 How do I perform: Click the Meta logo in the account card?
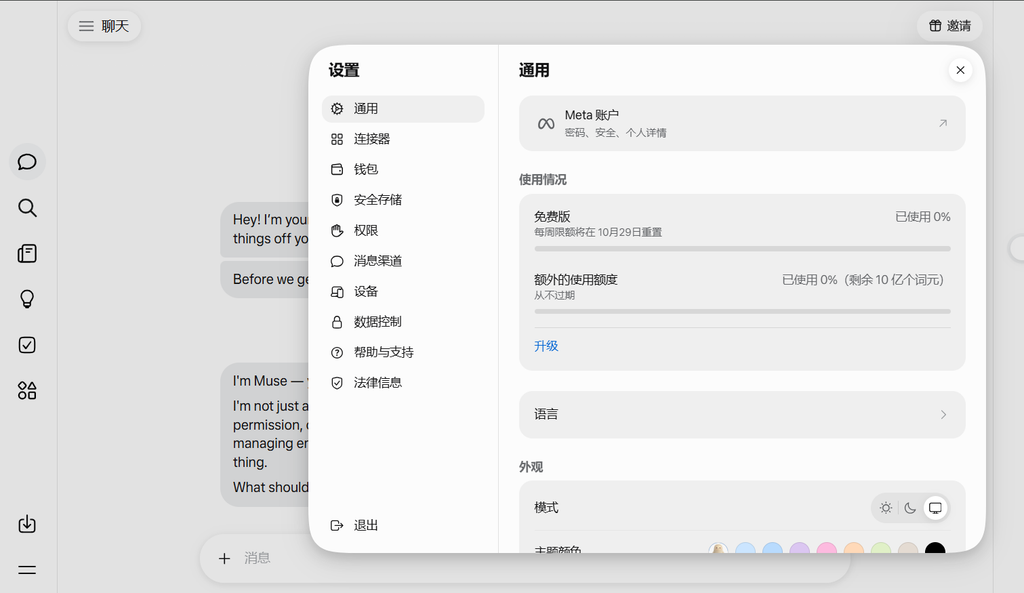click(546, 124)
